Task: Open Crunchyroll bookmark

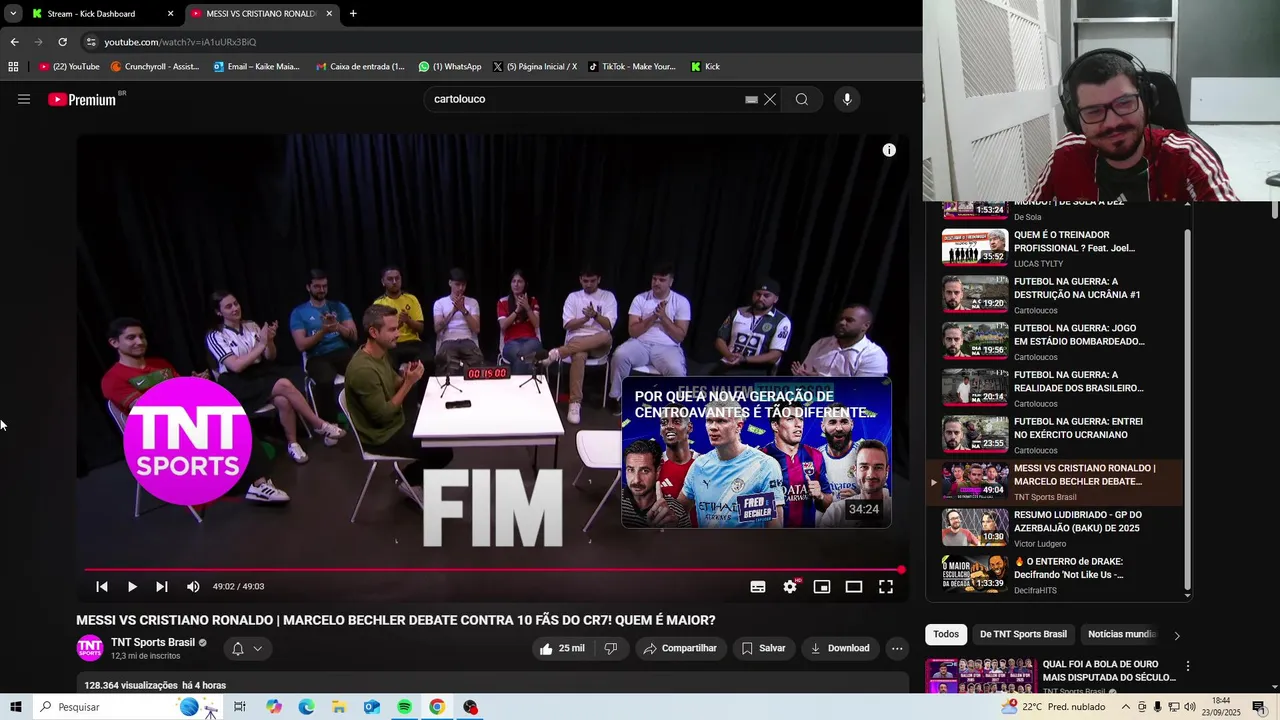Action: click(155, 67)
